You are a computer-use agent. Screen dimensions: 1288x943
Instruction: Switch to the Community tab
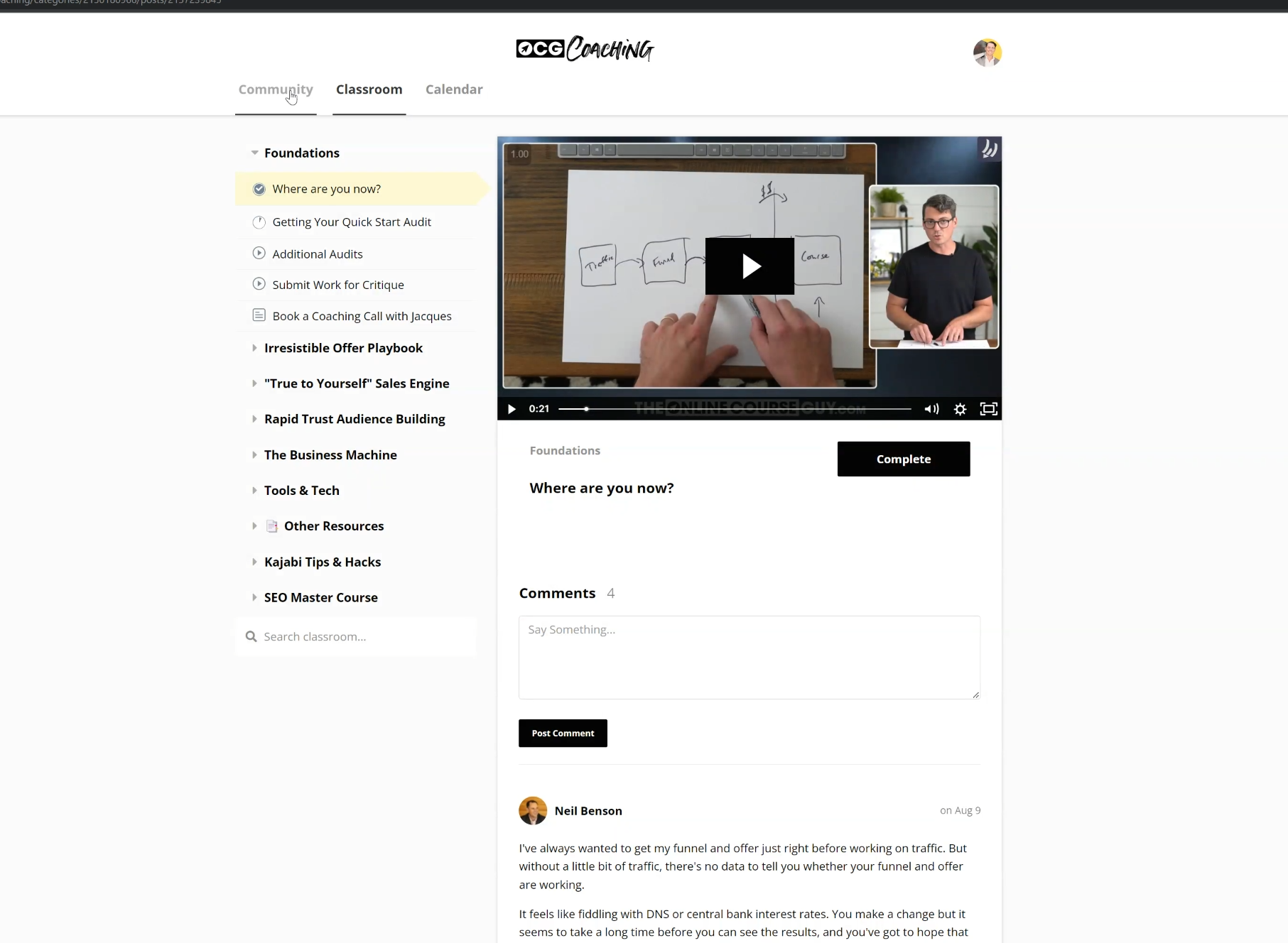[x=276, y=89]
